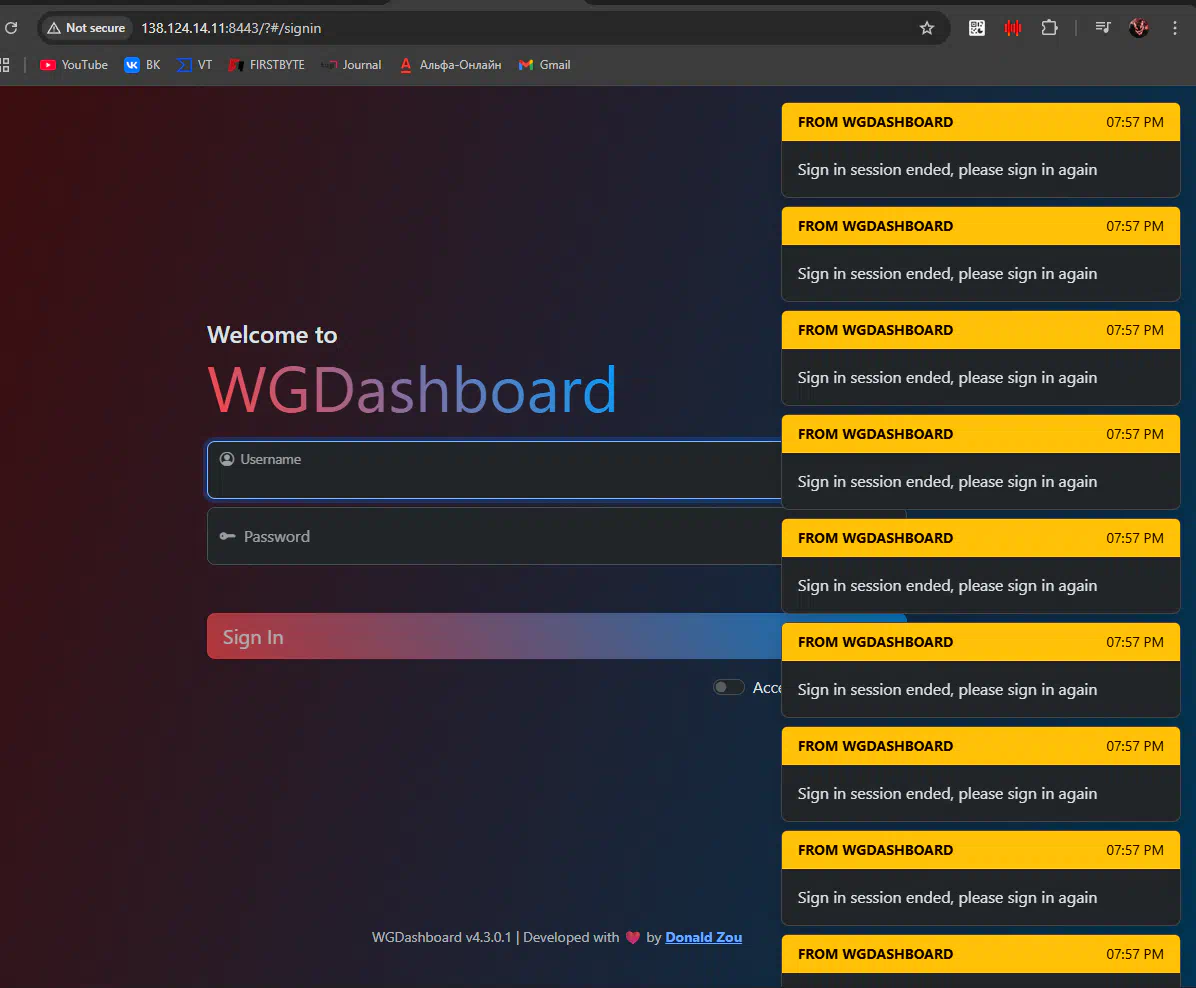
Task: Click the browser profile avatar
Action: [1139, 28]
